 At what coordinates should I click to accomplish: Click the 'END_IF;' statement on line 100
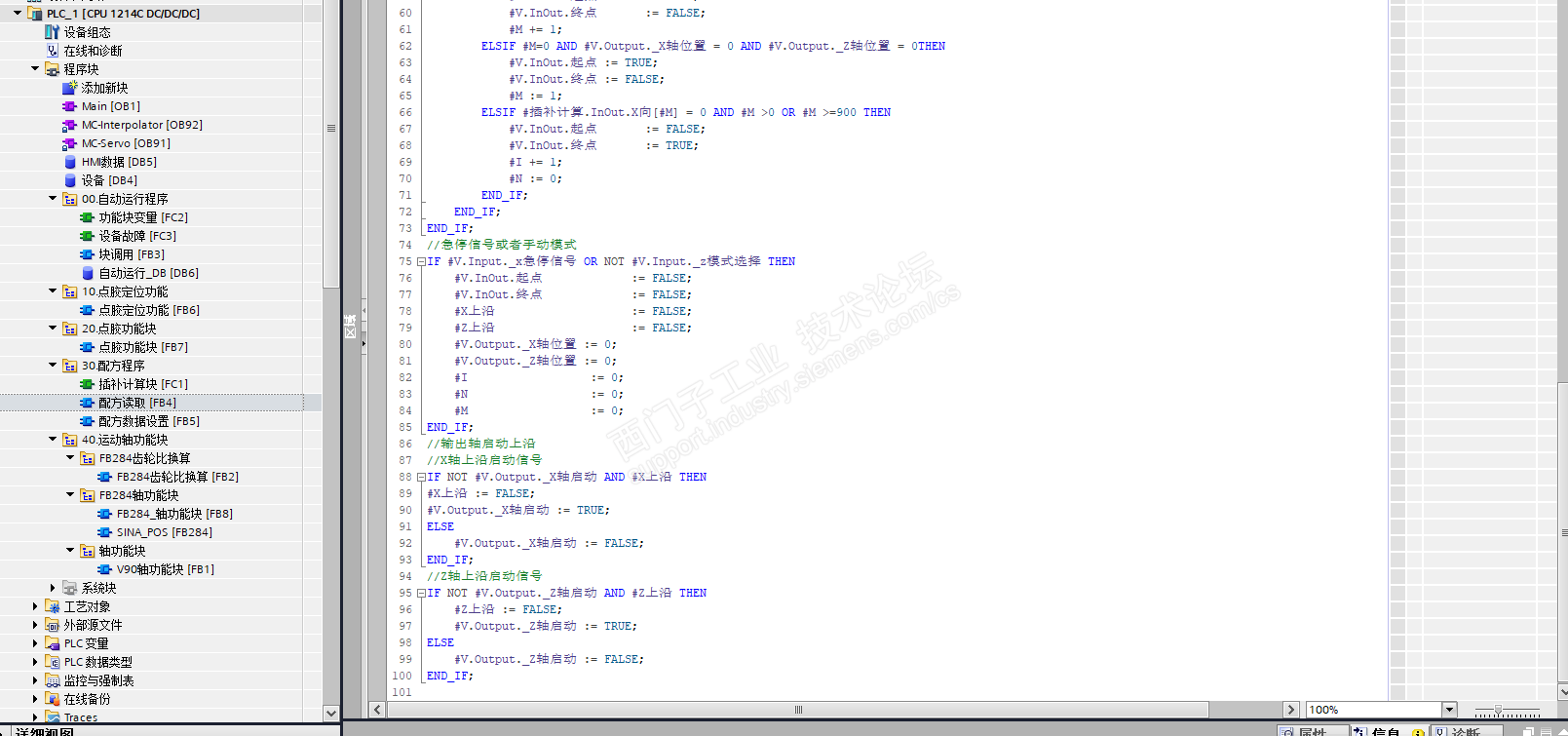(x=450, y=676)
